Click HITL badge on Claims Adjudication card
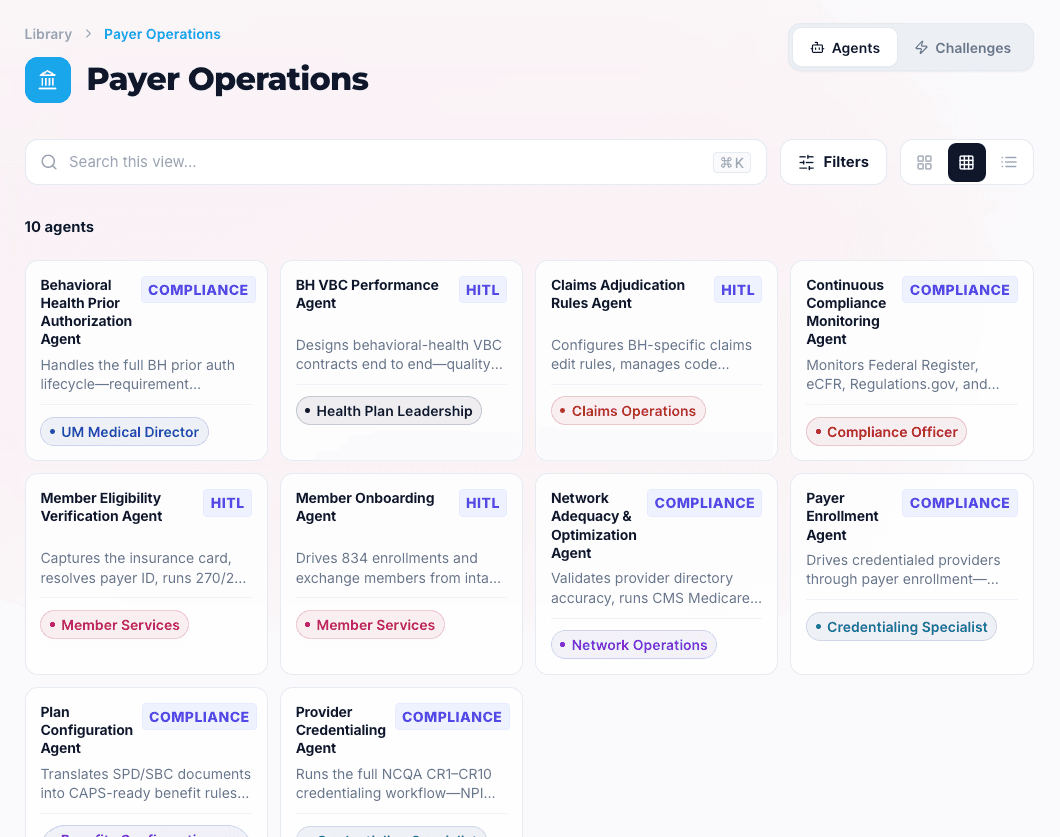The image size is (1060, 837). [738, 290]
